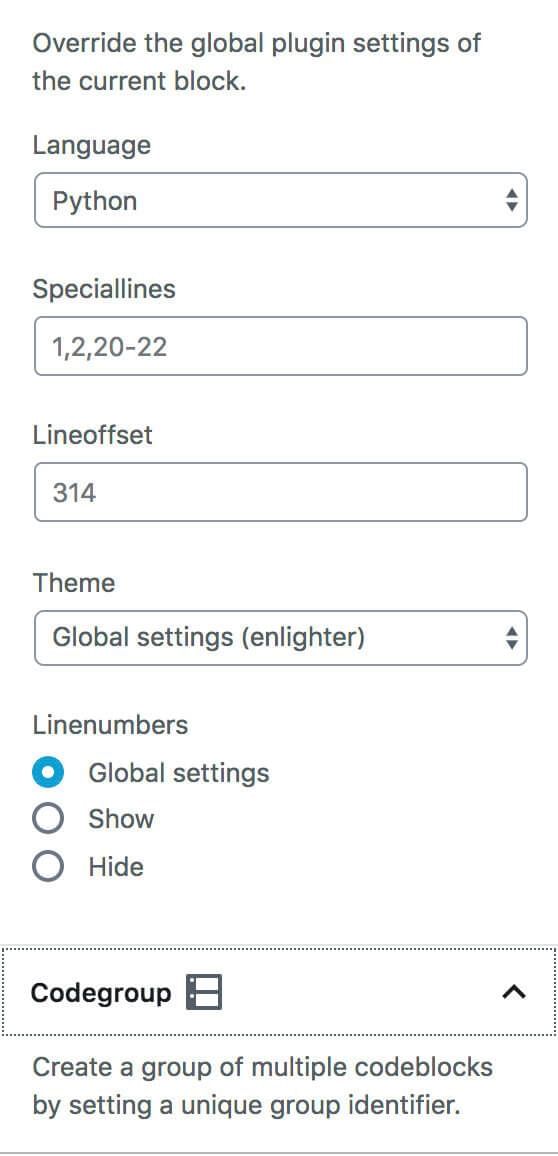Click the Hide option label text

coord(116,866)
